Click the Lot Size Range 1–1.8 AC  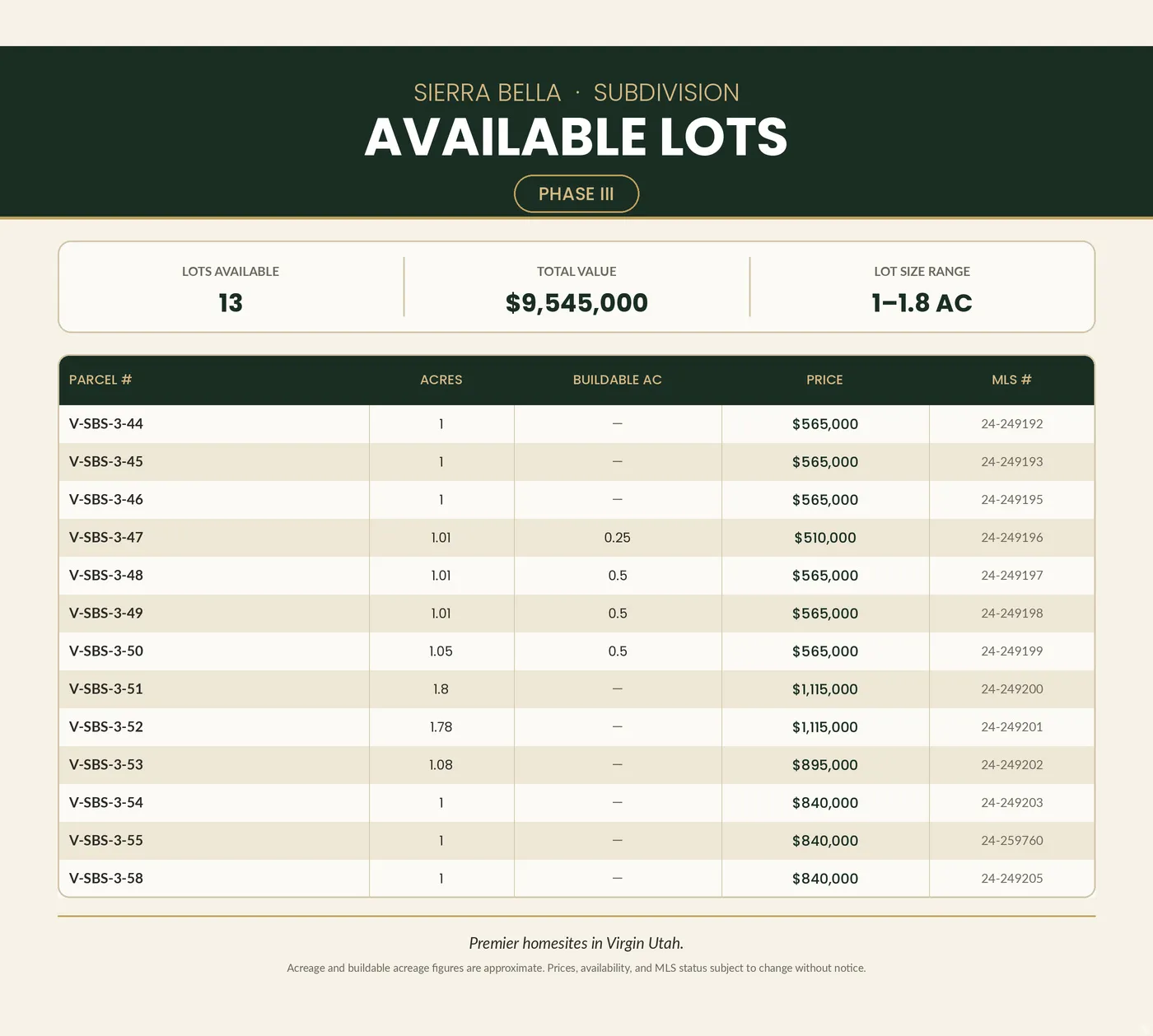[x=922, y=302]
